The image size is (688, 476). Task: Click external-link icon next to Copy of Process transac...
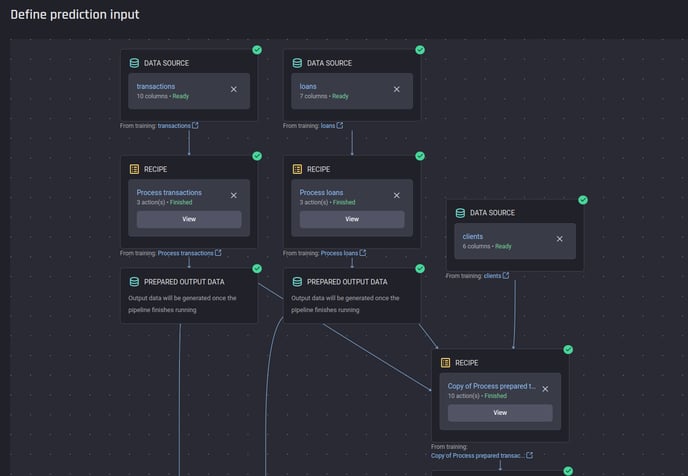[530, 455]
